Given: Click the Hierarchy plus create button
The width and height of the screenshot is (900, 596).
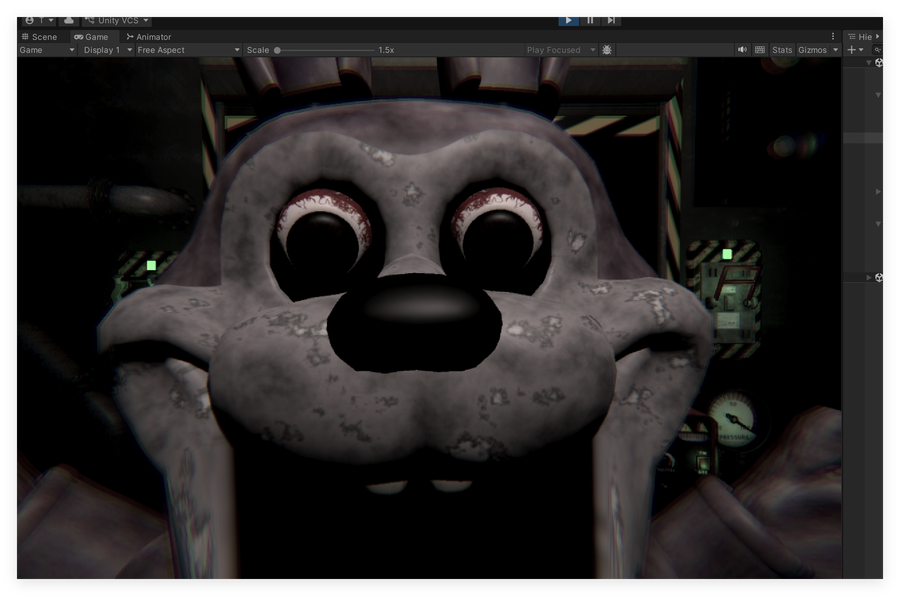Looking at the screenshot, I should point(855,50).
